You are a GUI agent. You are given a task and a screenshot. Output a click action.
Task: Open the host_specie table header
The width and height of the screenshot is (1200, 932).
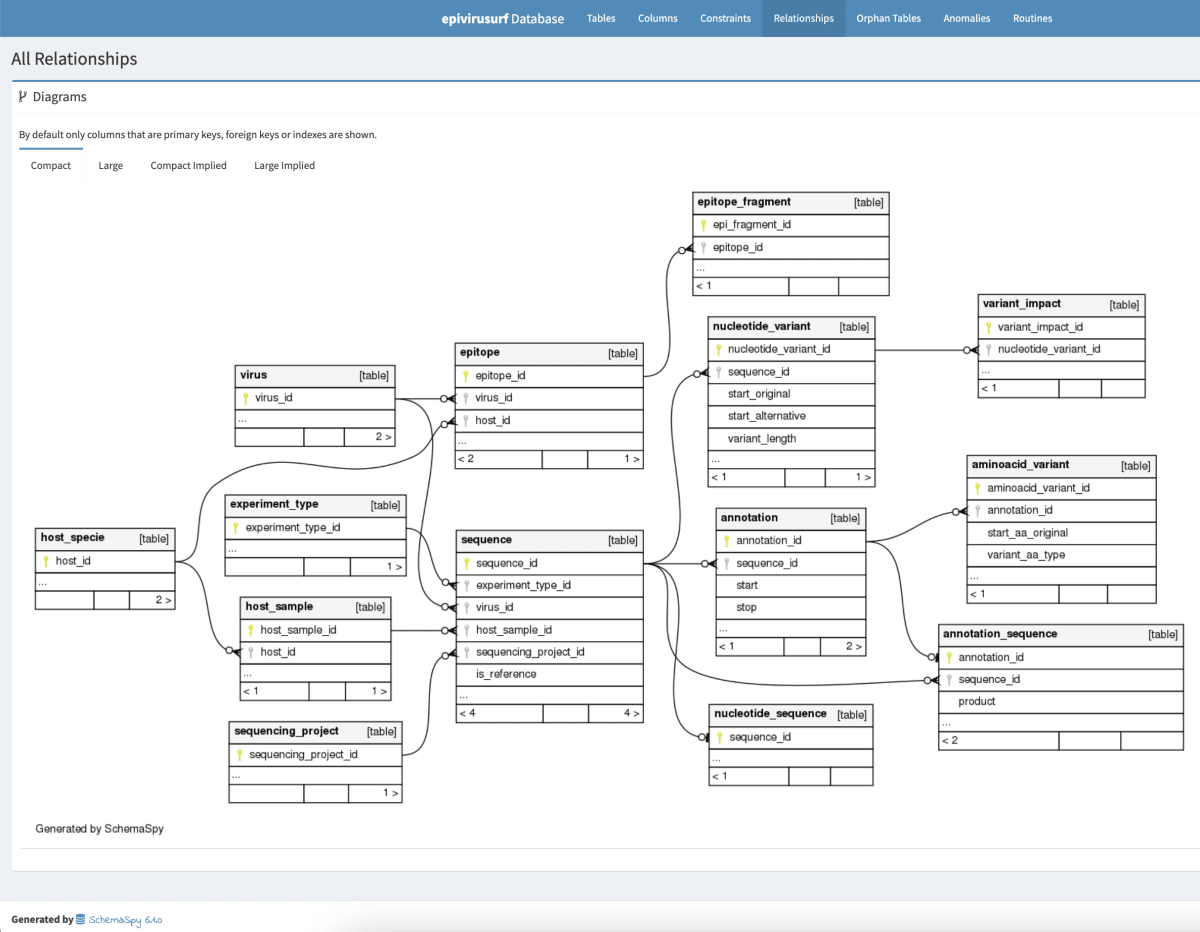105,538
